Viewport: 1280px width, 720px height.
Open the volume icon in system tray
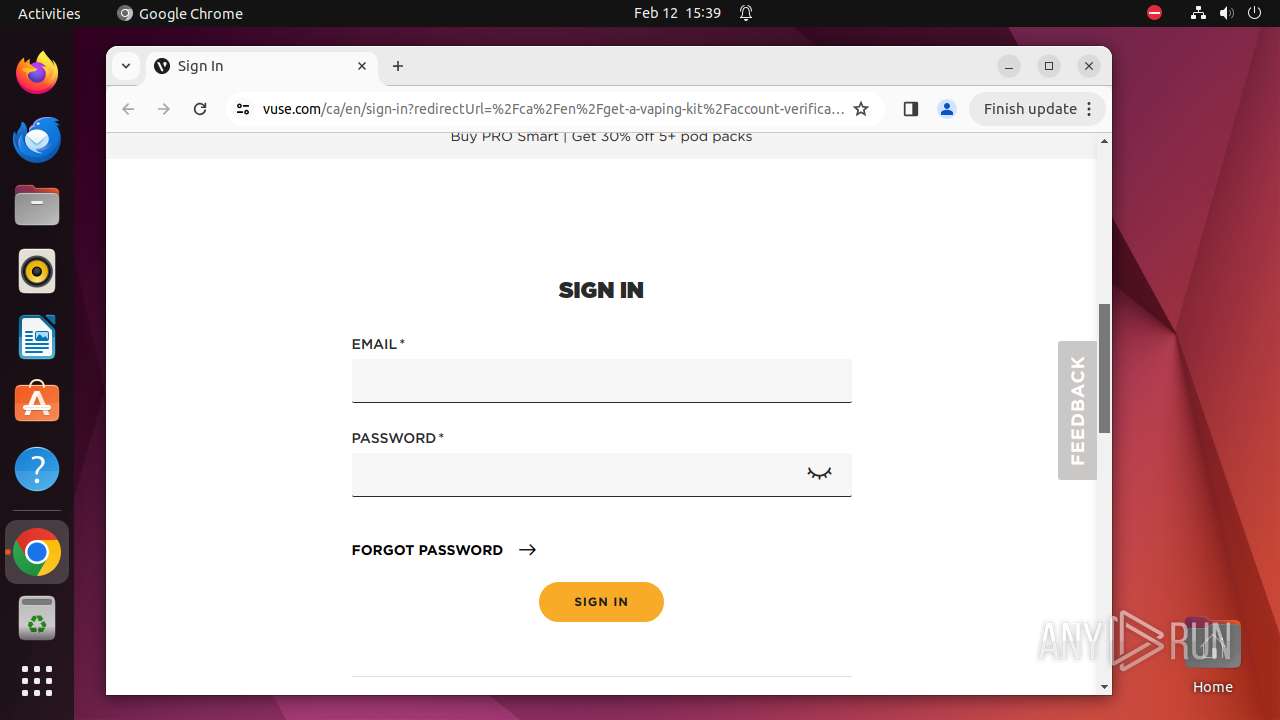point(1226,13)
